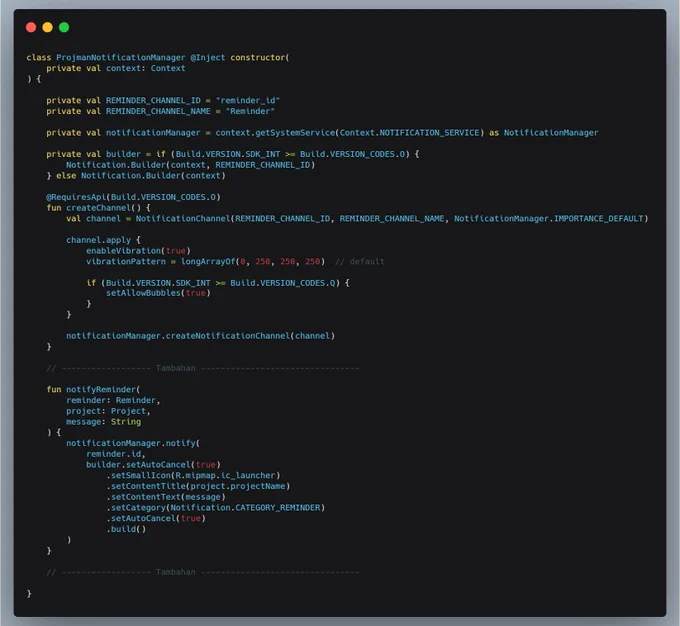Click the @Inject annotation
This screenshot has width=680, height=626.
point(208,57)
